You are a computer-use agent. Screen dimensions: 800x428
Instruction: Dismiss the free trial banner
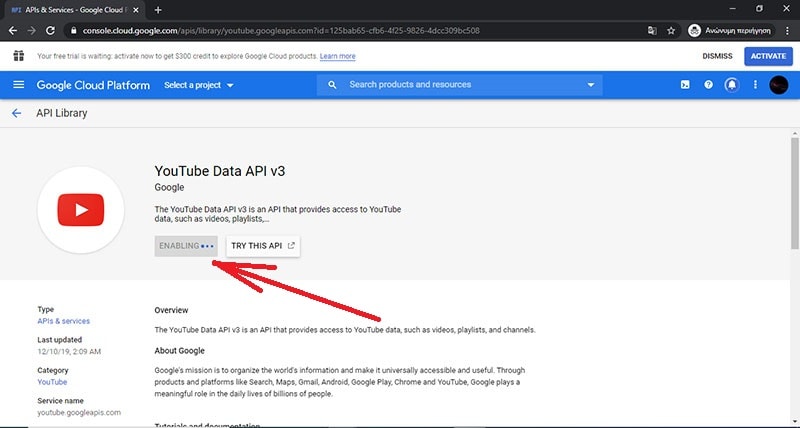point(717,56)
